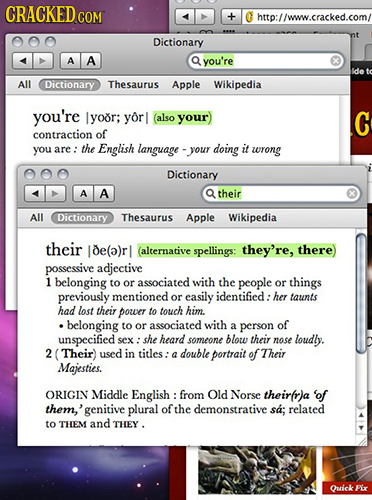Screen dimensions: 372x500
Task: Select Dictionary tab in "their" Dictionary window
Action: click(x=82, y=218)
